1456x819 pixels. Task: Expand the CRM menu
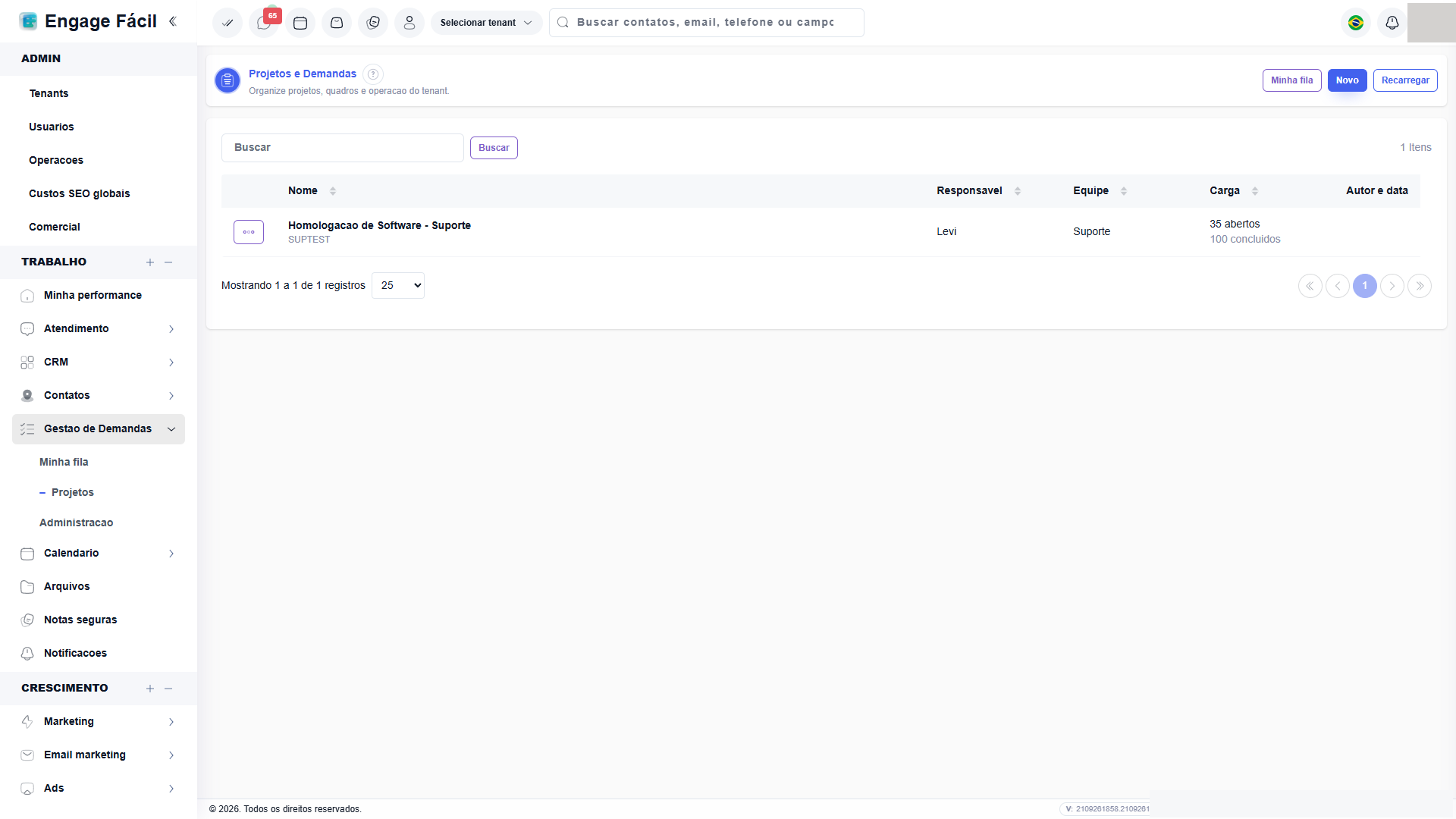point(99,362)
